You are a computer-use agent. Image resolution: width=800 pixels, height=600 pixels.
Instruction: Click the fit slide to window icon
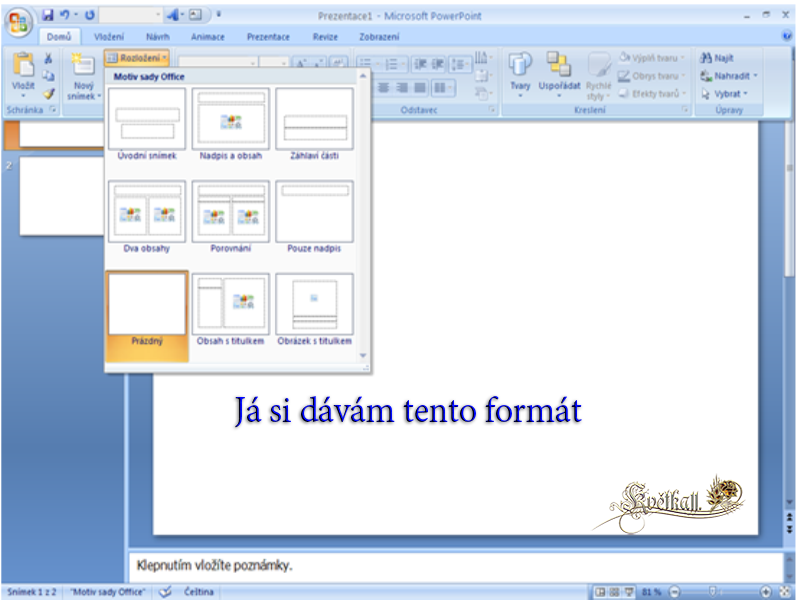(x=786, y=592)
